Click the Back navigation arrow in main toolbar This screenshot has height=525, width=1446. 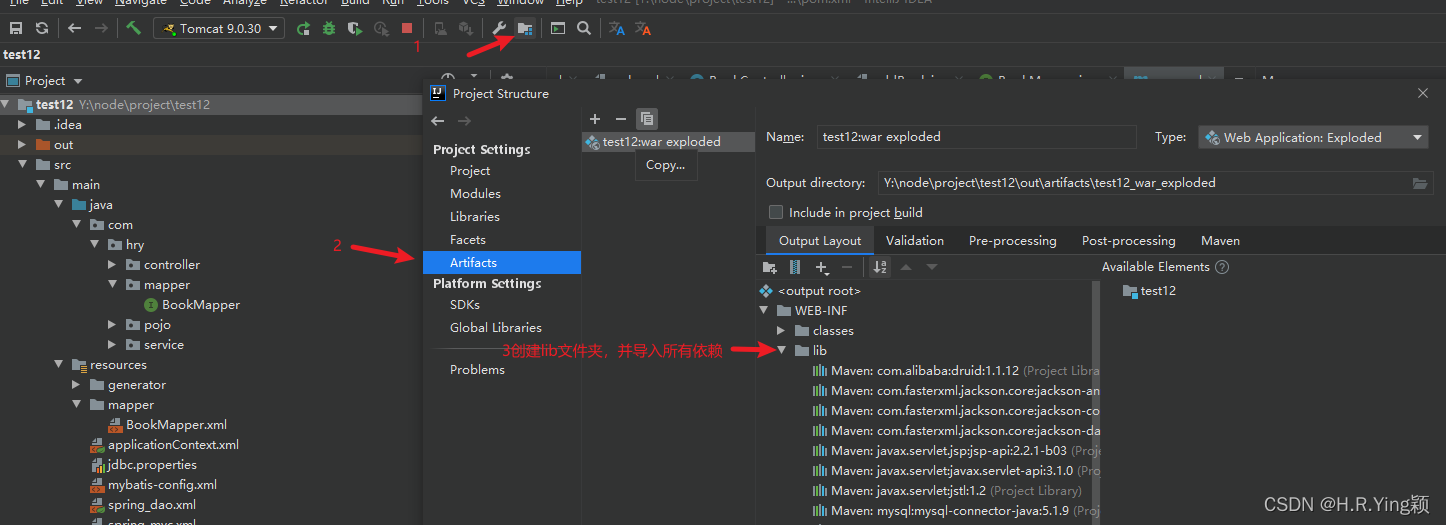[x=75, y=29]
